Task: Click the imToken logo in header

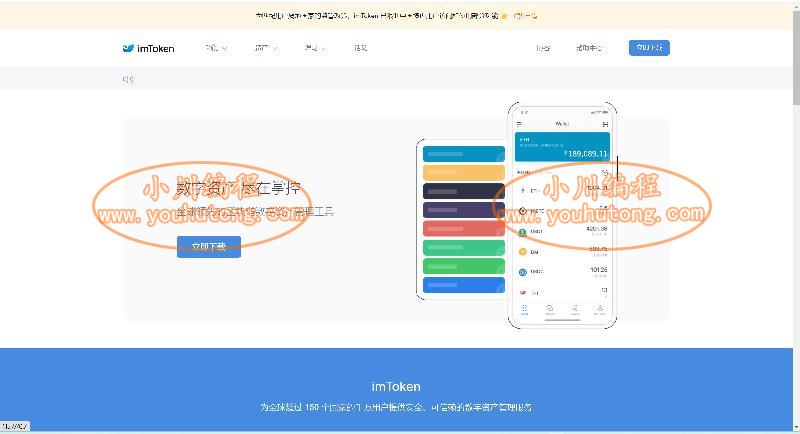Action: point(148,48)
